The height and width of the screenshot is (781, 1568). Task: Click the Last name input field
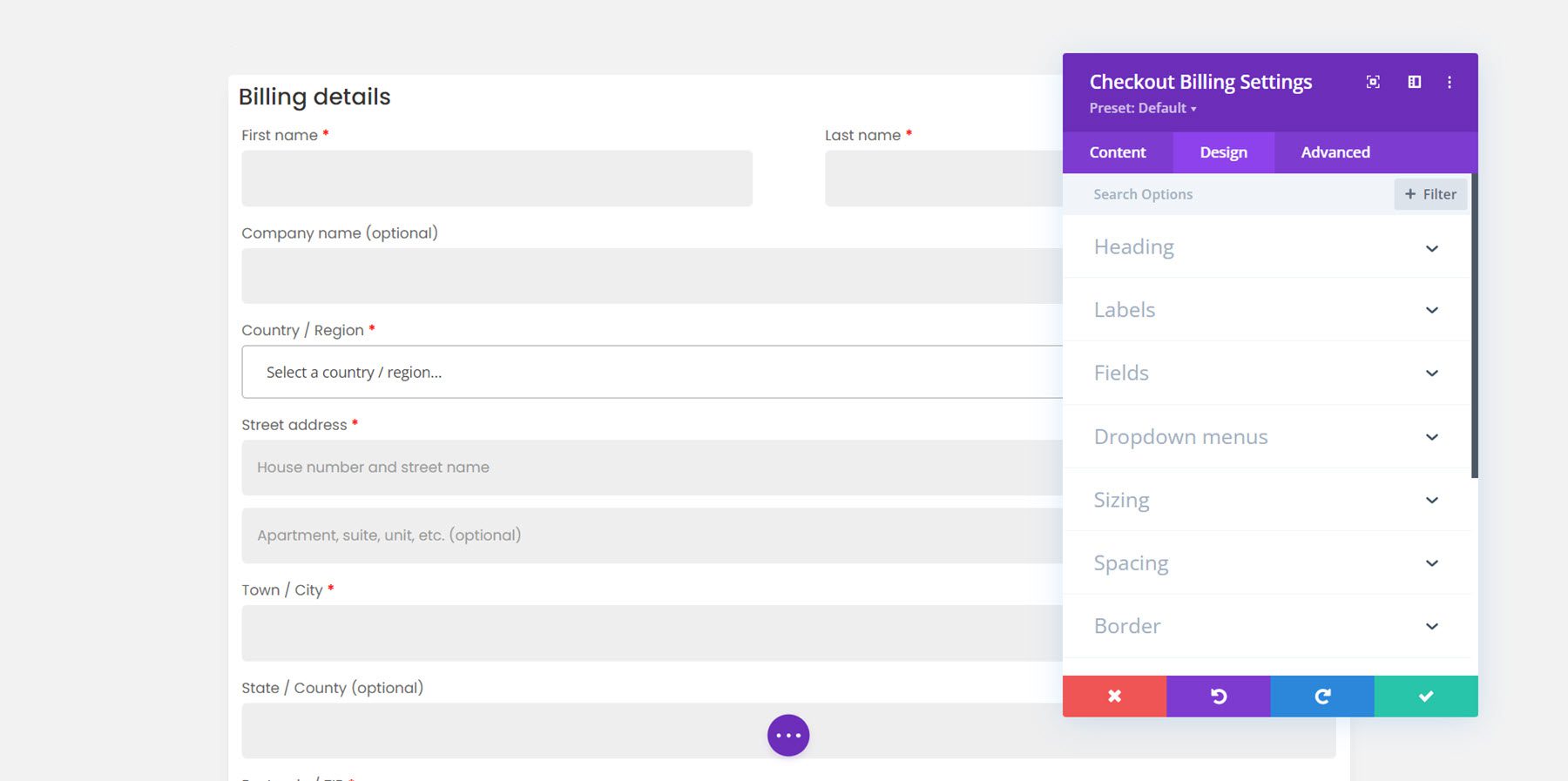(x=943, y=178)
